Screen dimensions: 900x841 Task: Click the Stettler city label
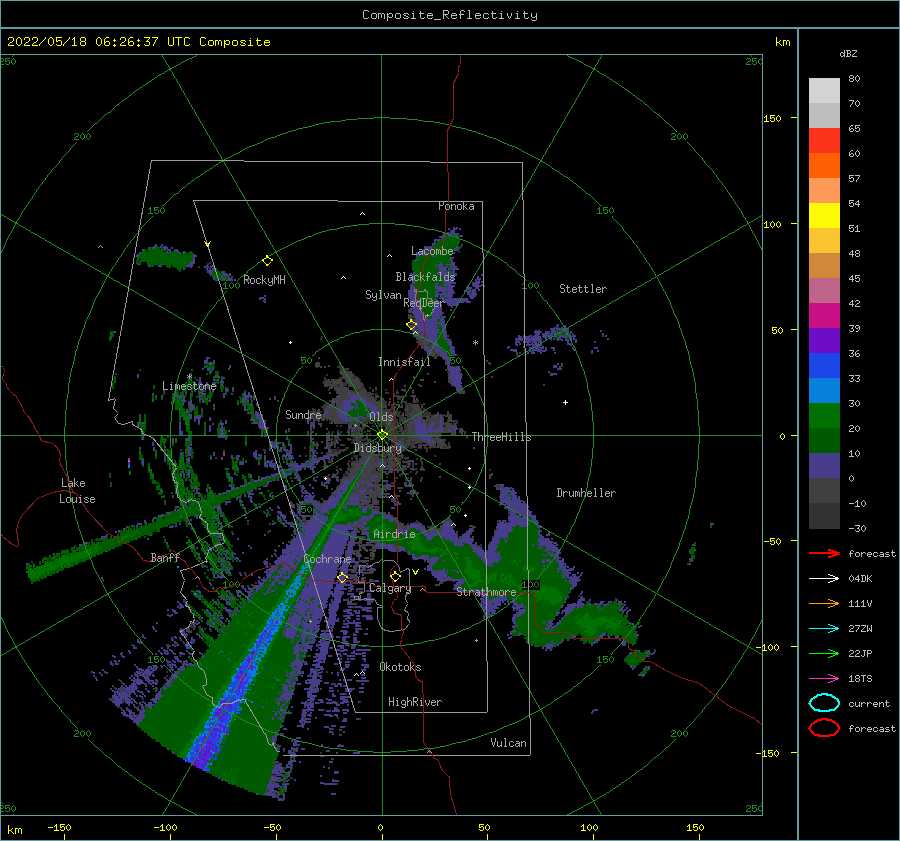click(583, 289)
